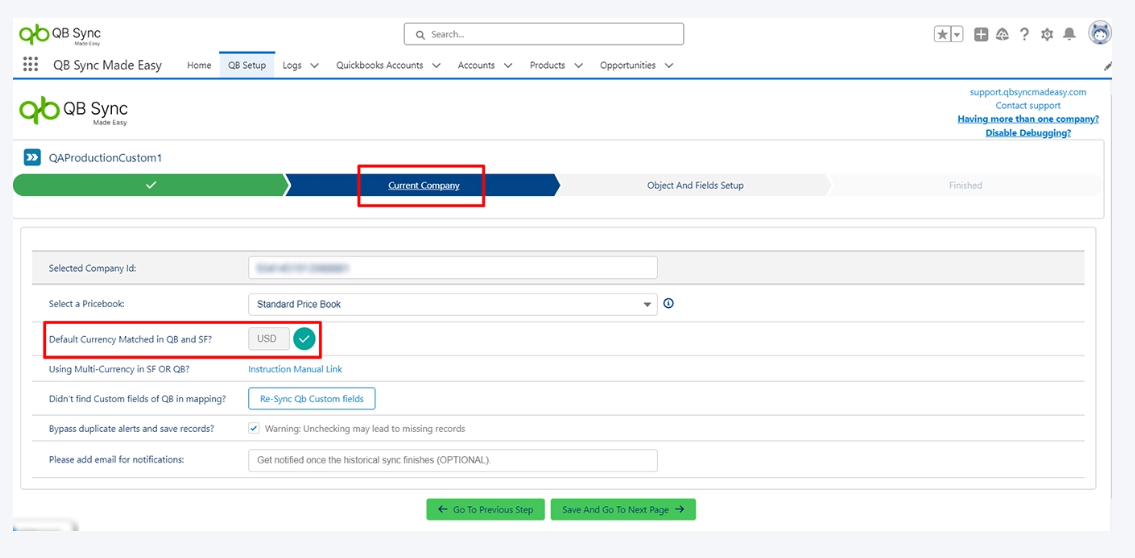Toggle Bypass duplicate alerts checkbox
Viewport: 1135px width, 558px height.
(x=253, y=428)
